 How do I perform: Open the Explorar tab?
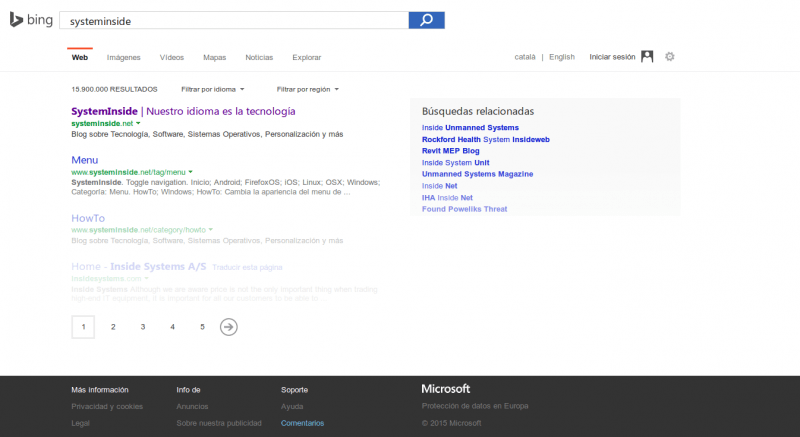click(x=307, y=57)
